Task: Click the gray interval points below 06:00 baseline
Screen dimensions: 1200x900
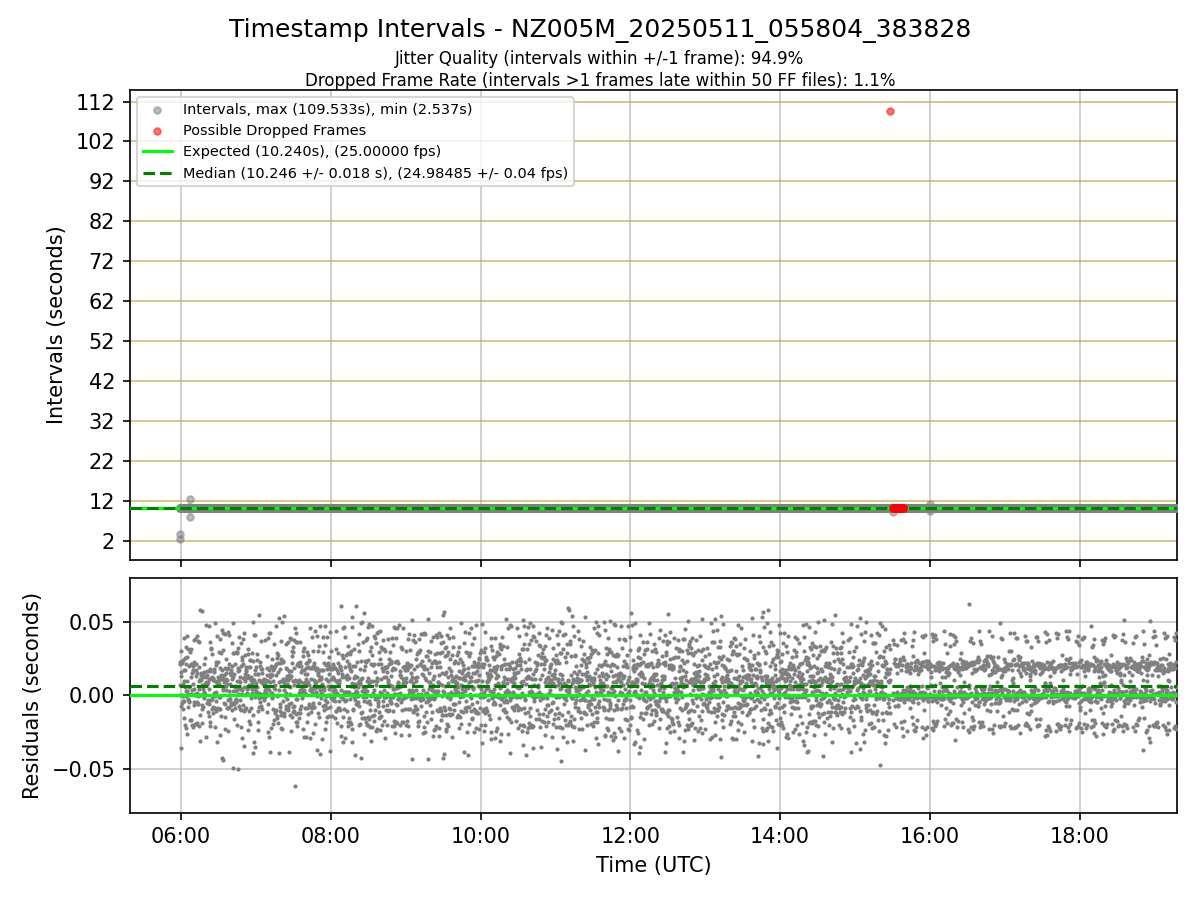Action: pyautogui.click(x=180, y=537)
